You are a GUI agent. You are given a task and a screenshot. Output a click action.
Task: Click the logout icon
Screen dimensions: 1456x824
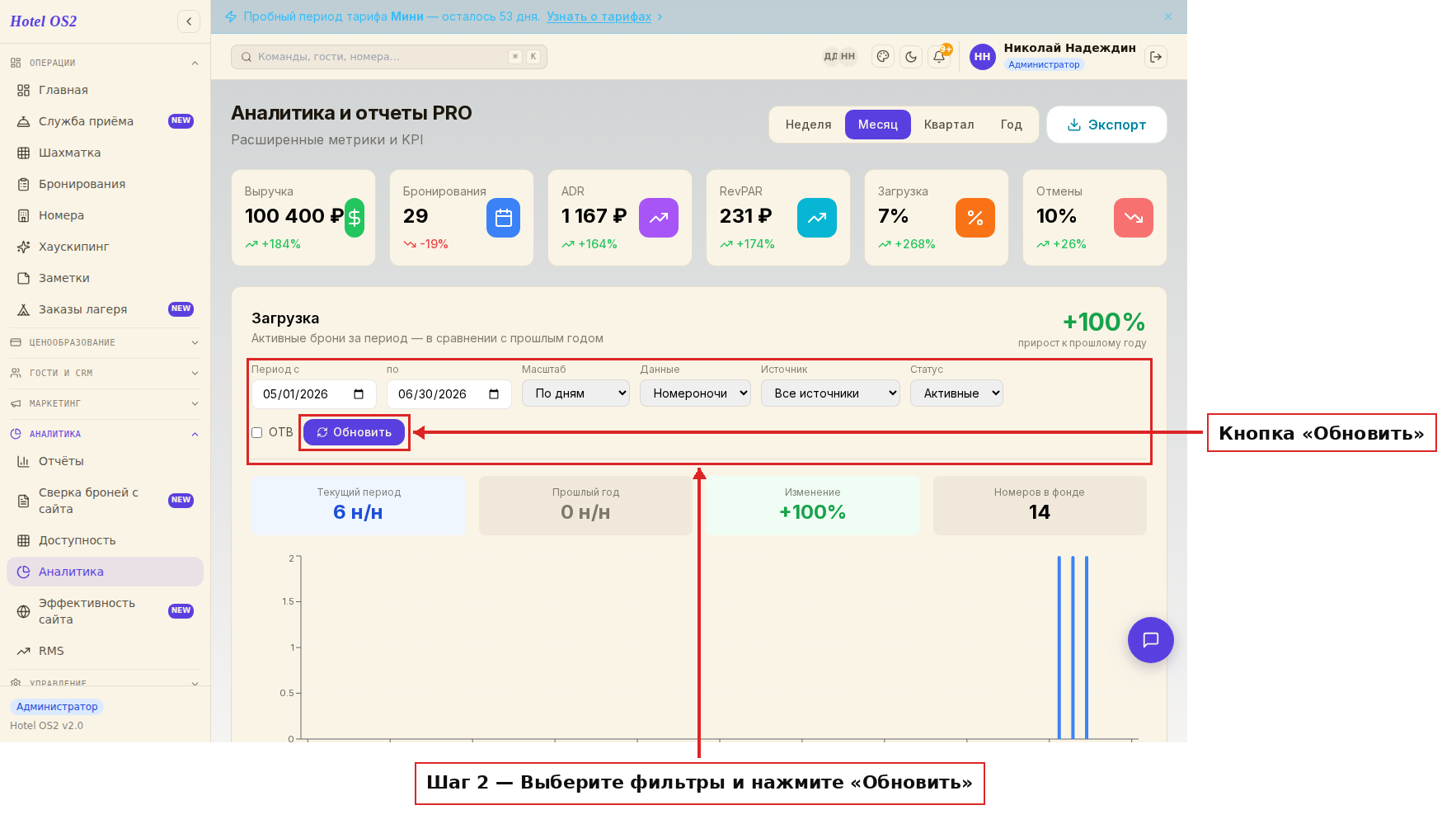[1156, 57]
